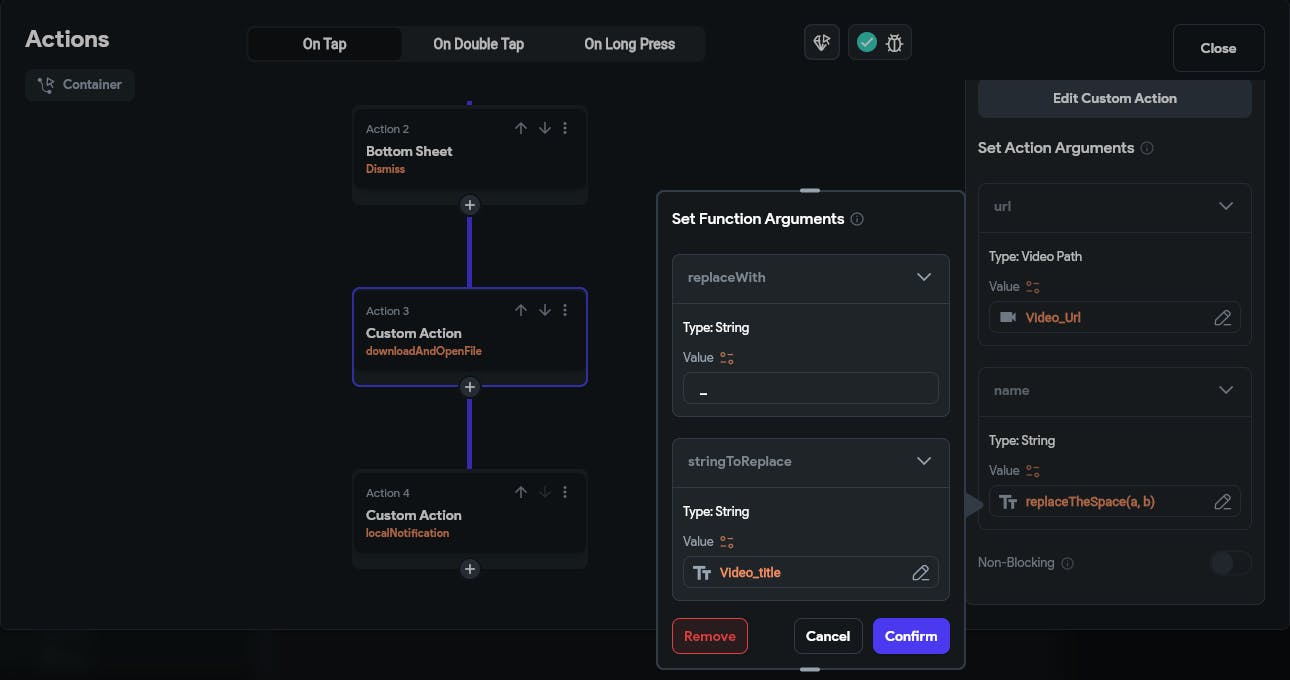Edit the Video_title value with pencil
Image resolution: width=1290 pixels, height=680 pixels.
(921, 573)
